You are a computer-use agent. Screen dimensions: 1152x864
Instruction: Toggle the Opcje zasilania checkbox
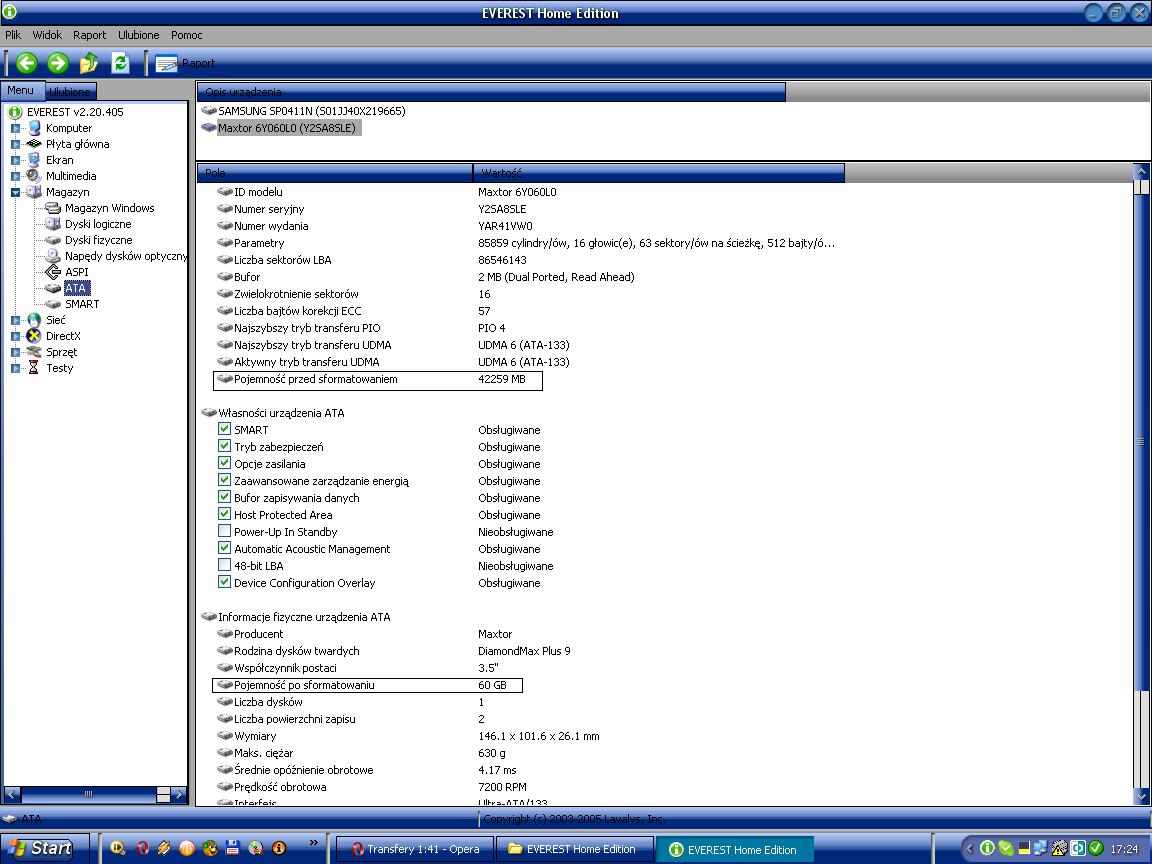coord(225,463)
